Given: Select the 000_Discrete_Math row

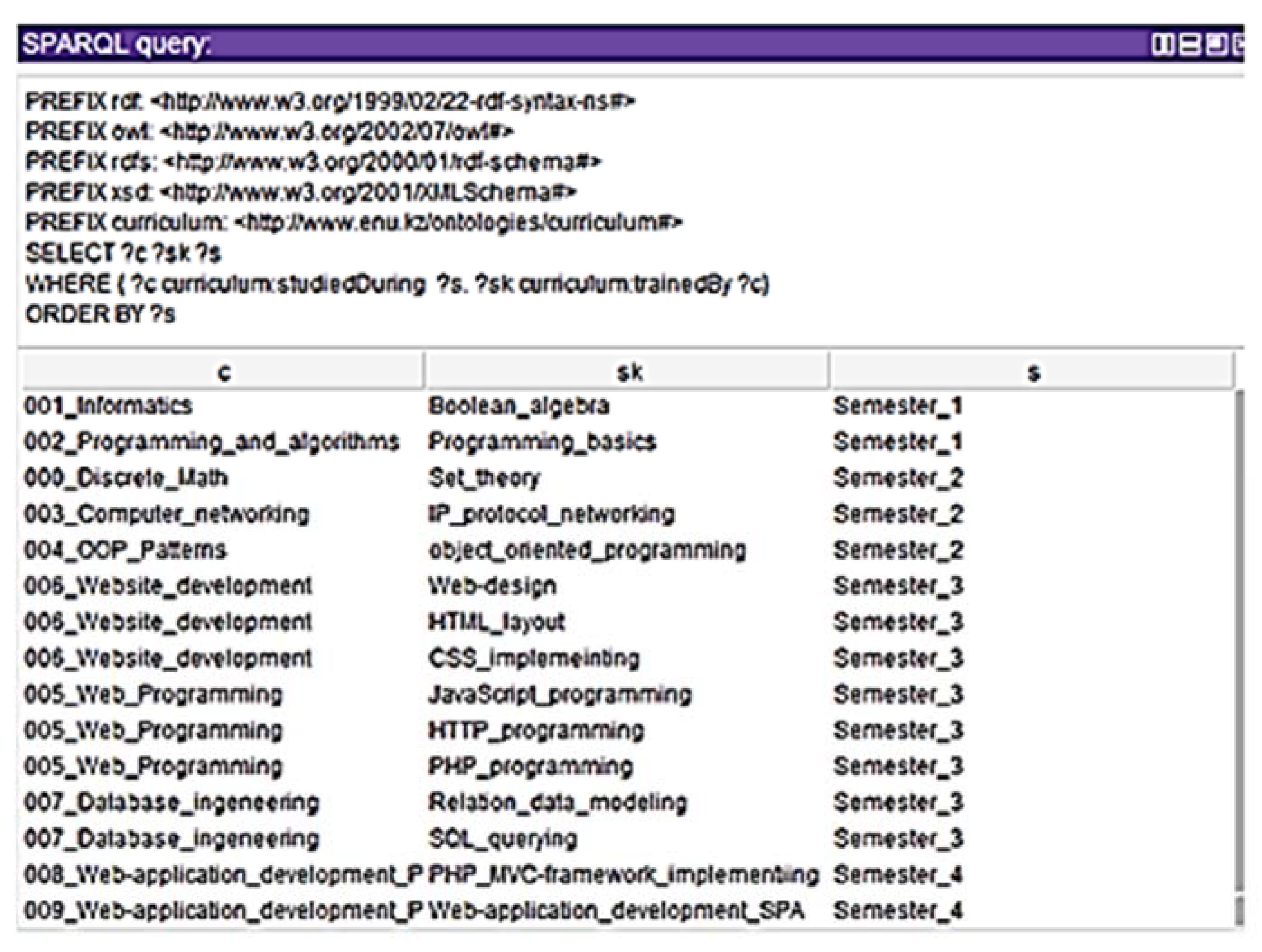Looking at the screenshot, I should pyautogui.click(x=228, y=478).
